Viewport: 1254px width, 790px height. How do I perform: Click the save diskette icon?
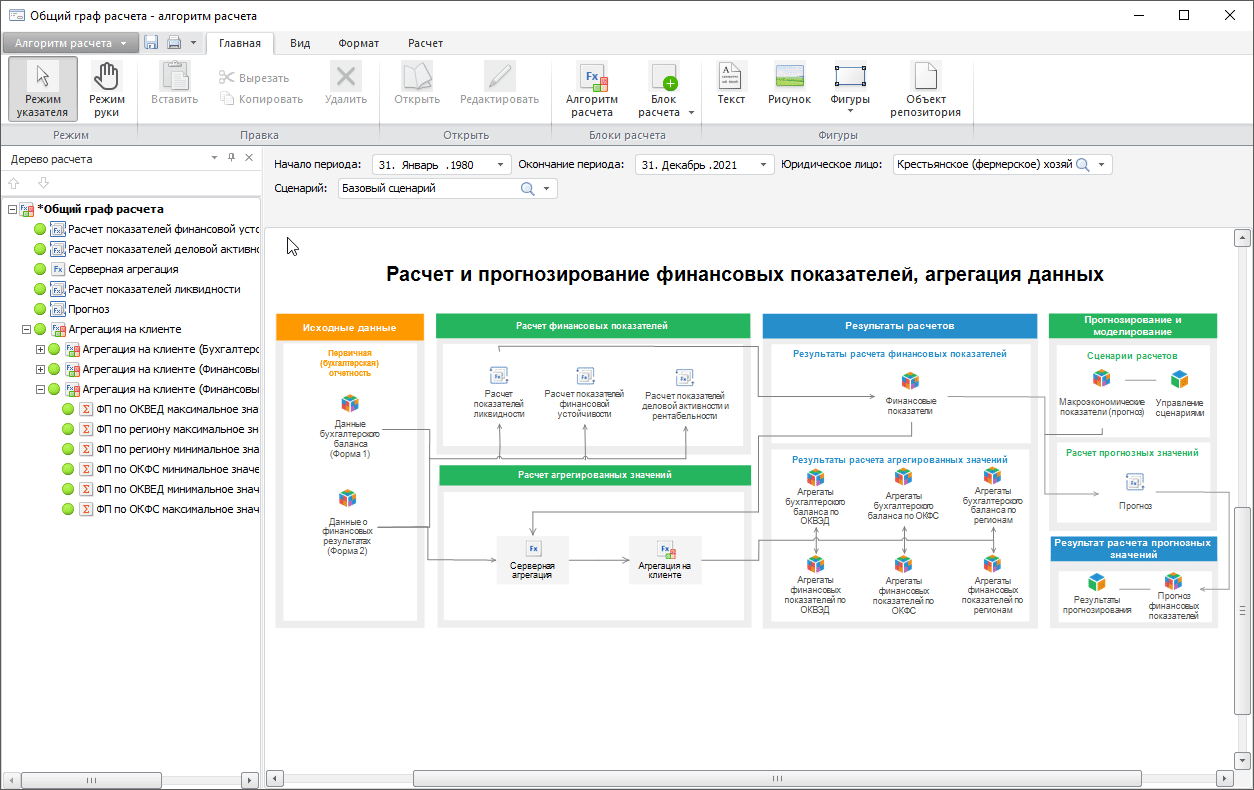(x=152, y=43)
